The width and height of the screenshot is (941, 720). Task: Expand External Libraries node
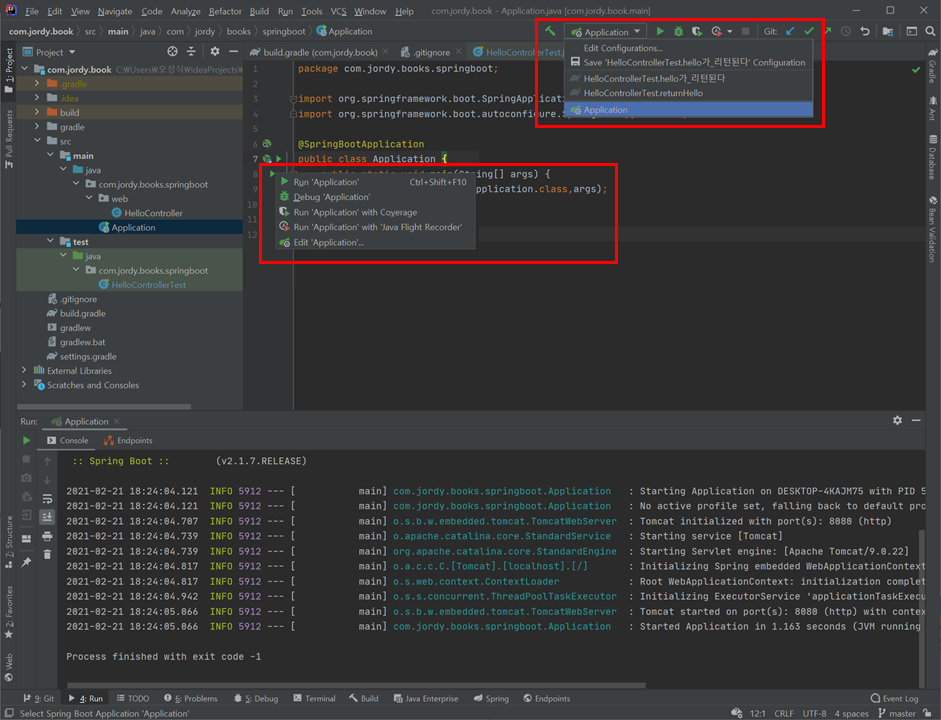click(24, 370)
